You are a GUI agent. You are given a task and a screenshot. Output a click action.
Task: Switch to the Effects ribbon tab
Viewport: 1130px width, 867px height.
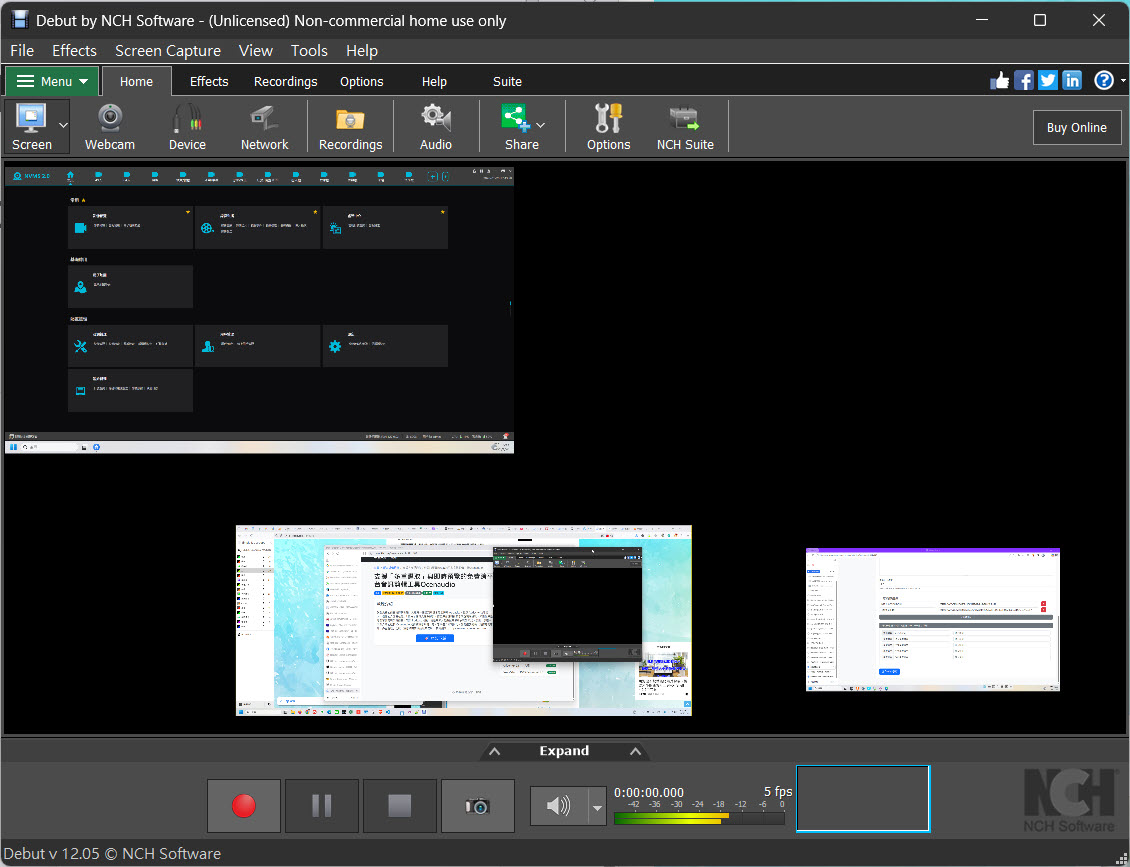tap(209, 81)
